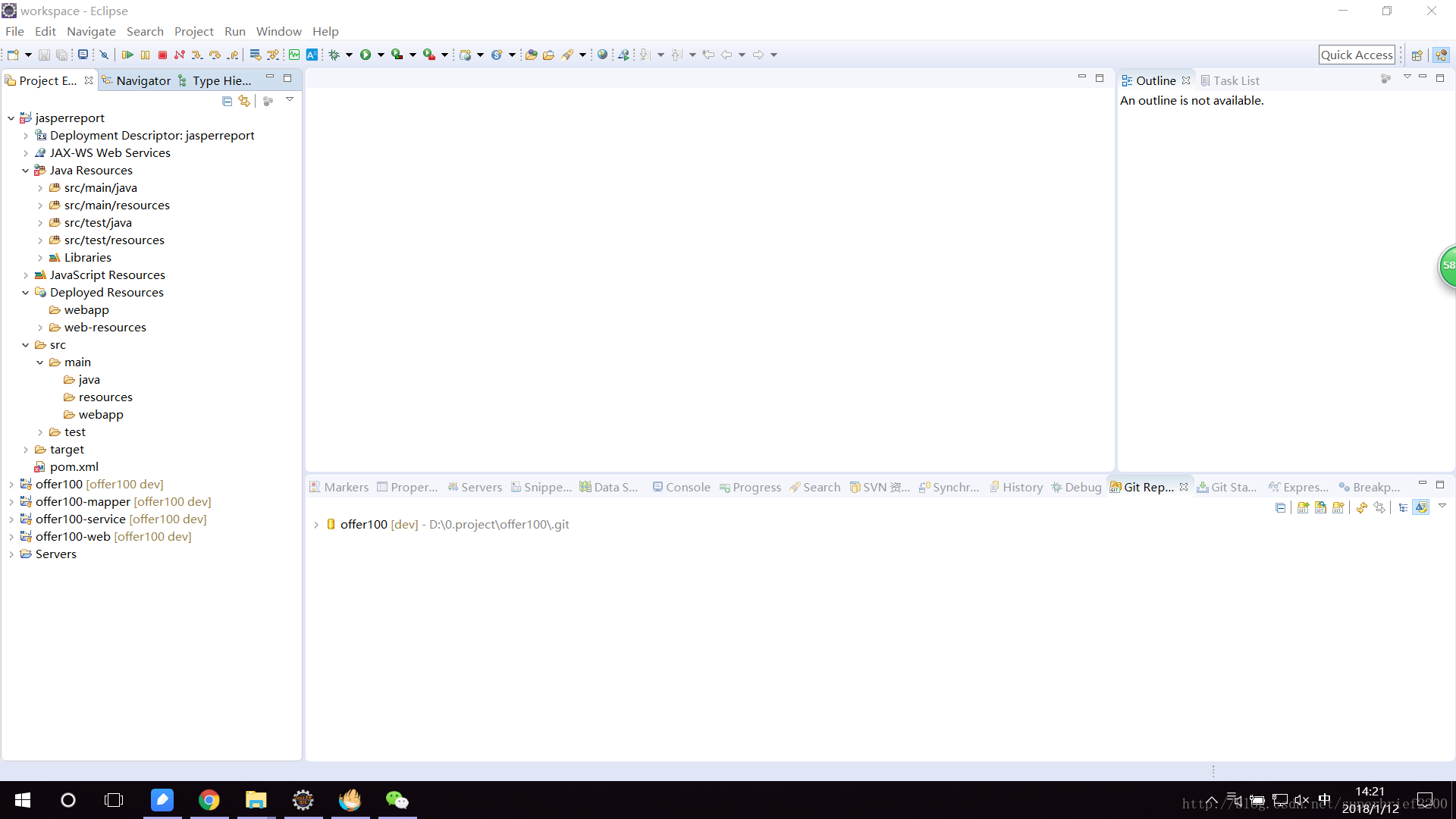The image size is (1456, 819).
Task: Click the Suspend debug icon
Action: point(145,55)
